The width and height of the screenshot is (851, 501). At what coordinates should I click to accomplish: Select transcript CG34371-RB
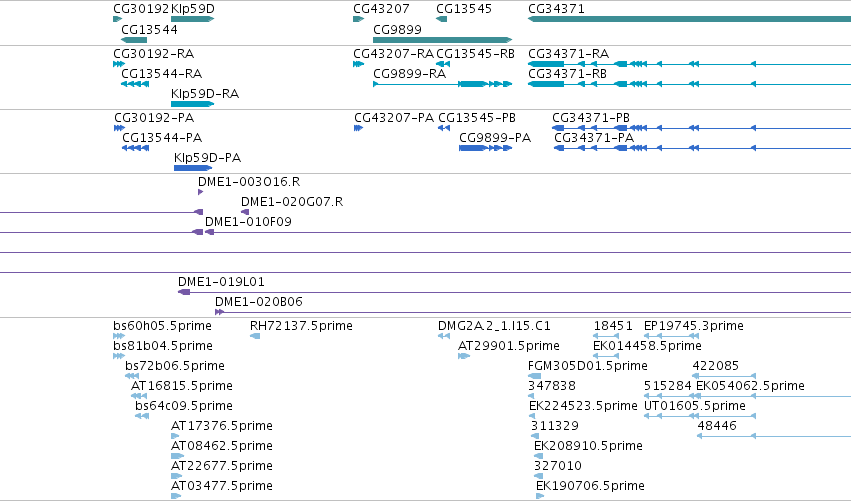point(568,74)
